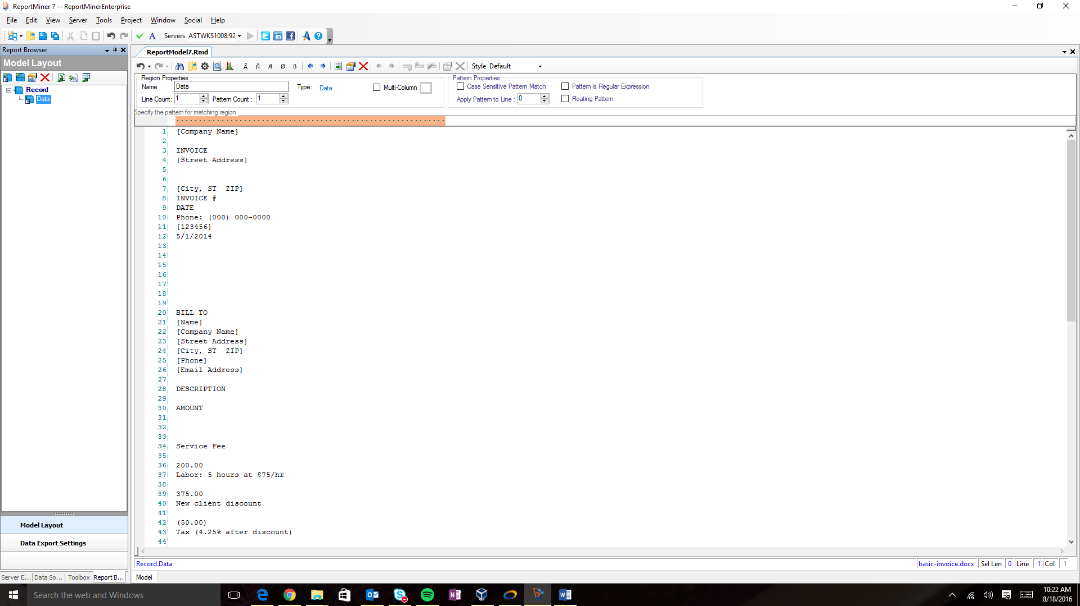
Task: Switch to the Toolbox tab
Action: click(x=78, y=577)
